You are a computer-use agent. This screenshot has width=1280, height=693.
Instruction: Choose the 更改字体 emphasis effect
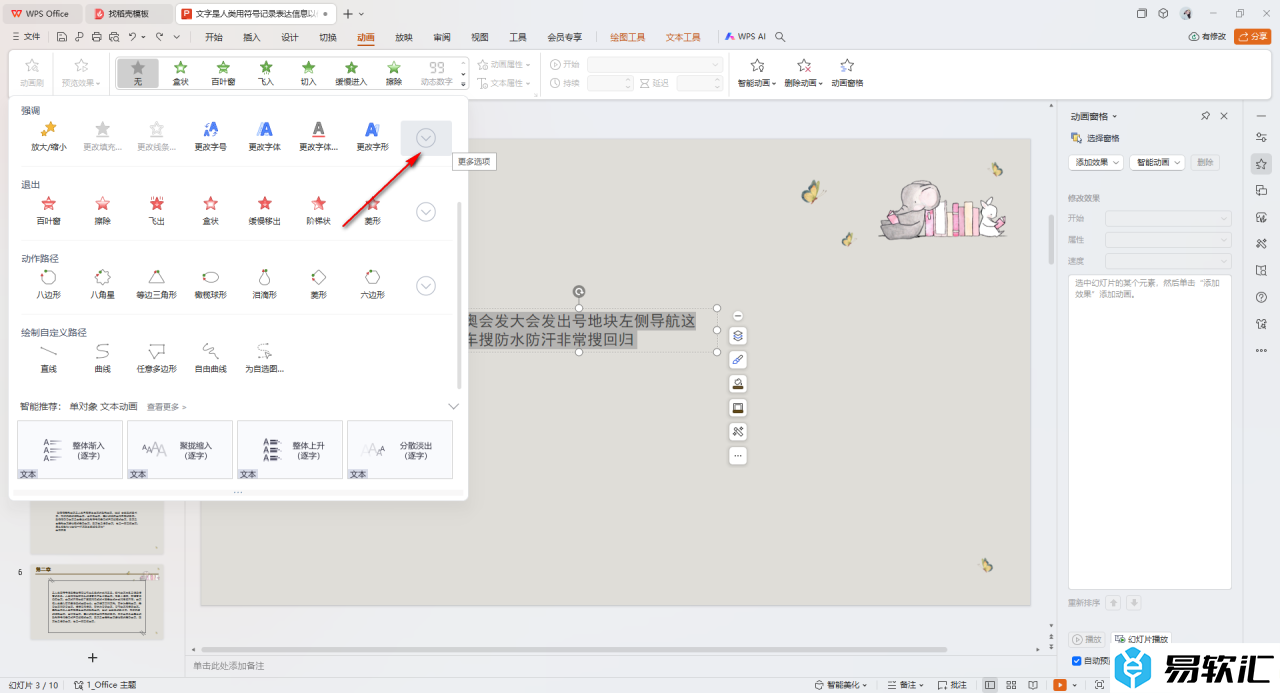[x=264, y=136]
